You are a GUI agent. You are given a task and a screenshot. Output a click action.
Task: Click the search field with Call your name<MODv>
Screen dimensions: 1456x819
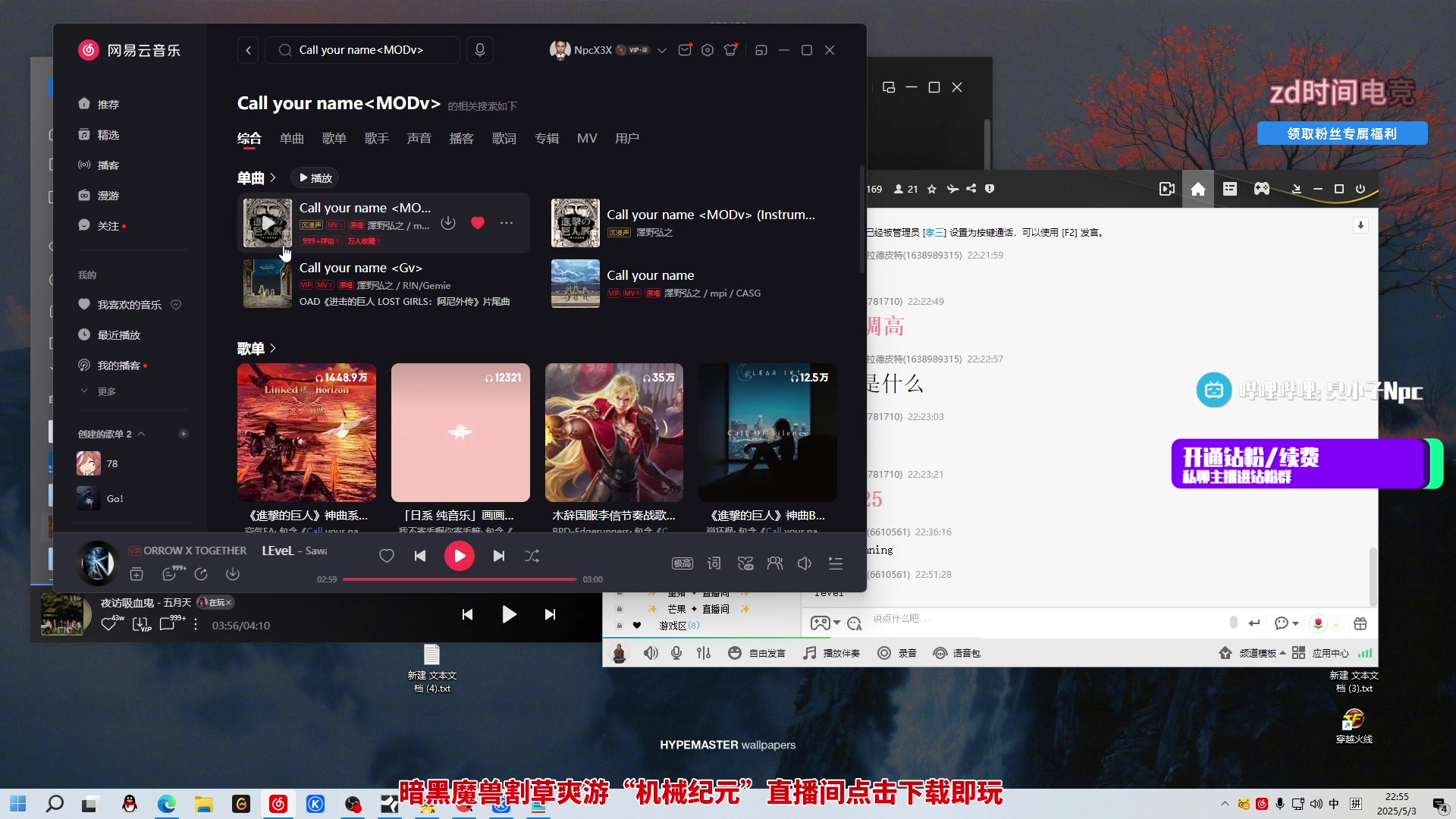pos(362,50)
